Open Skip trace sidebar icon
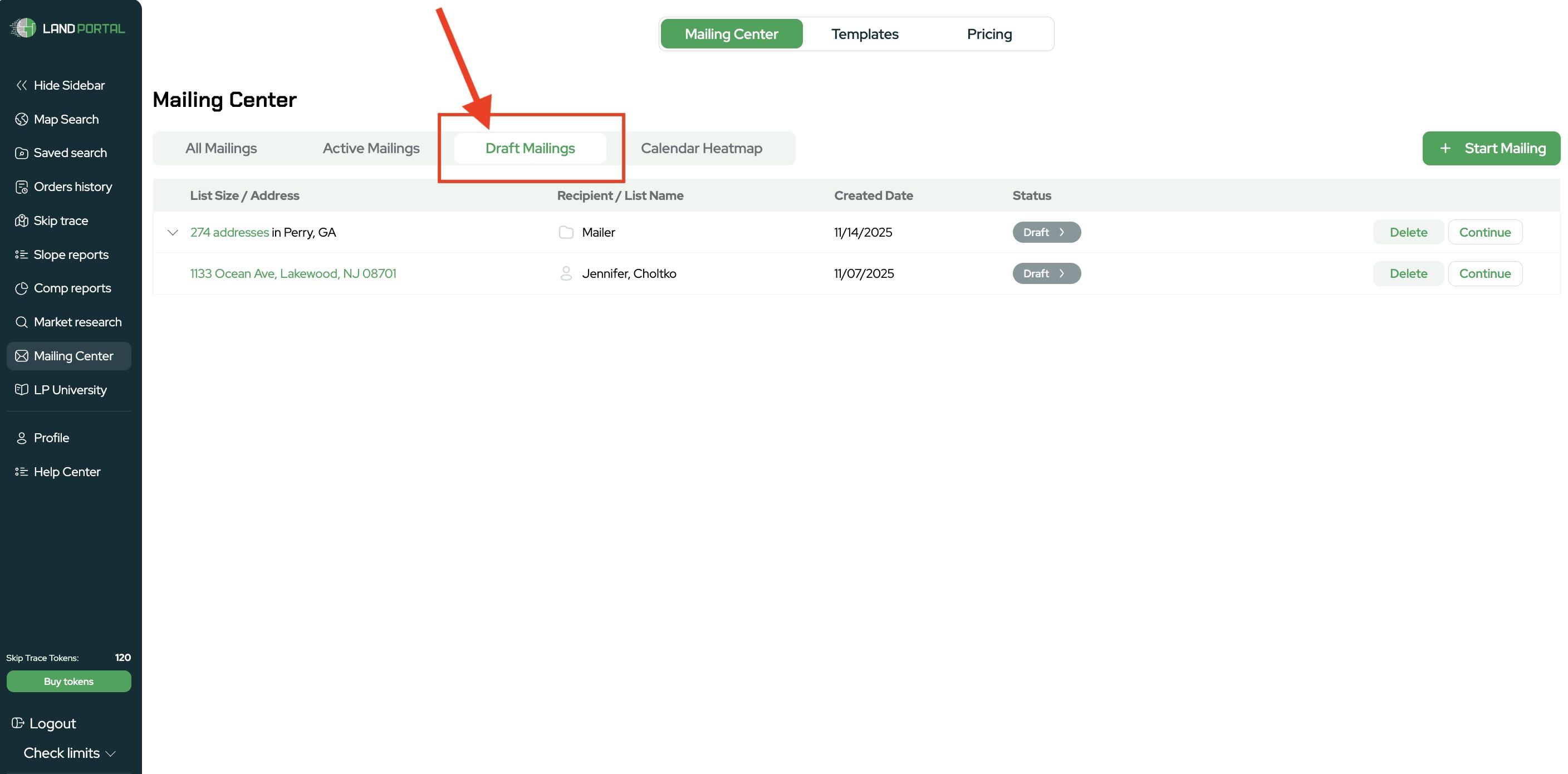The height and width of the screenshot is (774, 1568). tap(21, 221)
